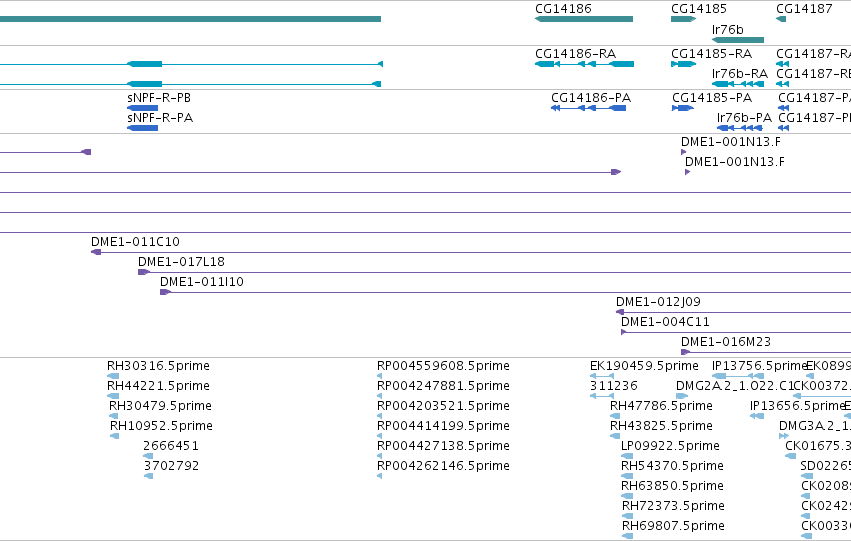Select the 311236 feature label

pos(614,386)
